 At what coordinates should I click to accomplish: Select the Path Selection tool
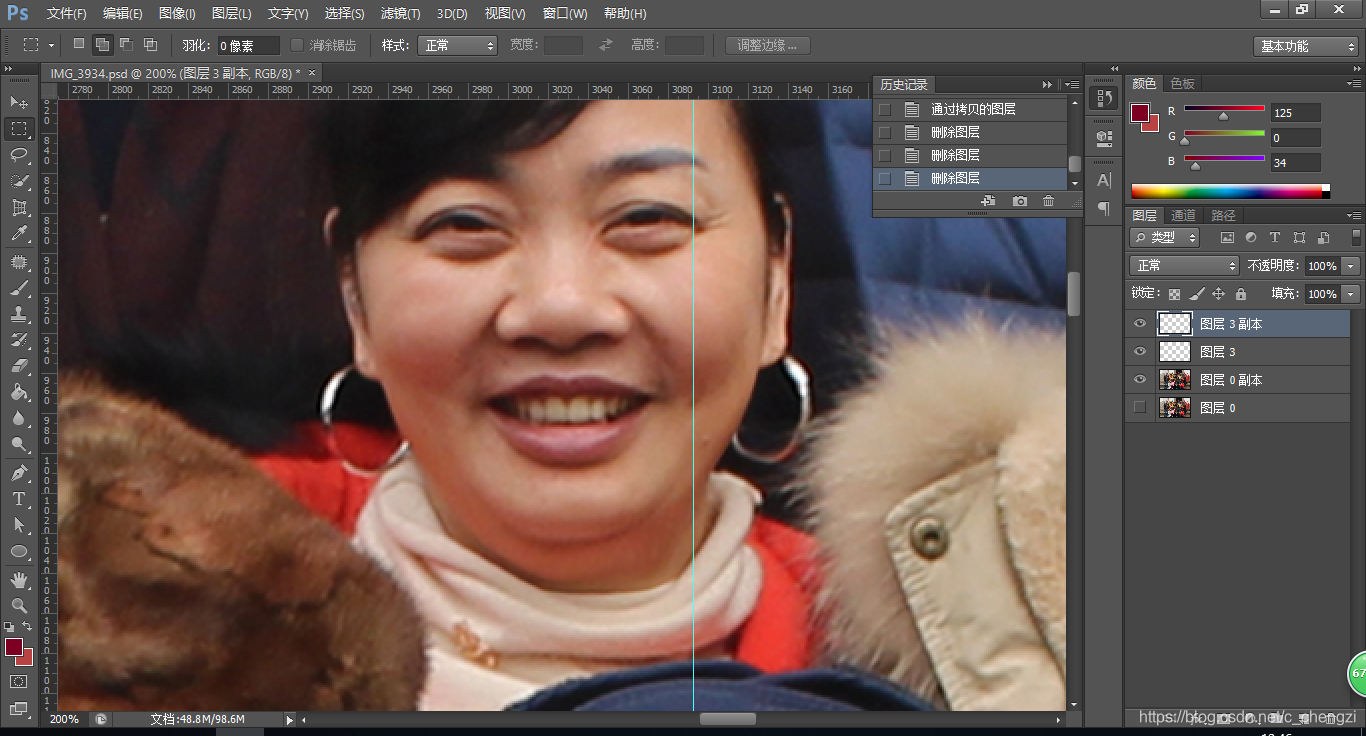pyautogui.click(x=19, y=524)
